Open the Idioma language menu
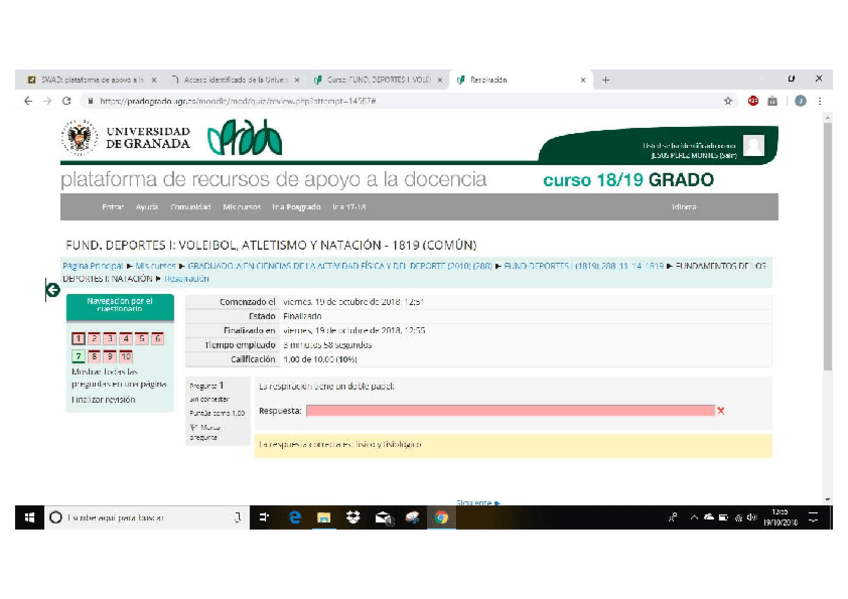848x599 pixels. [684, 207]
